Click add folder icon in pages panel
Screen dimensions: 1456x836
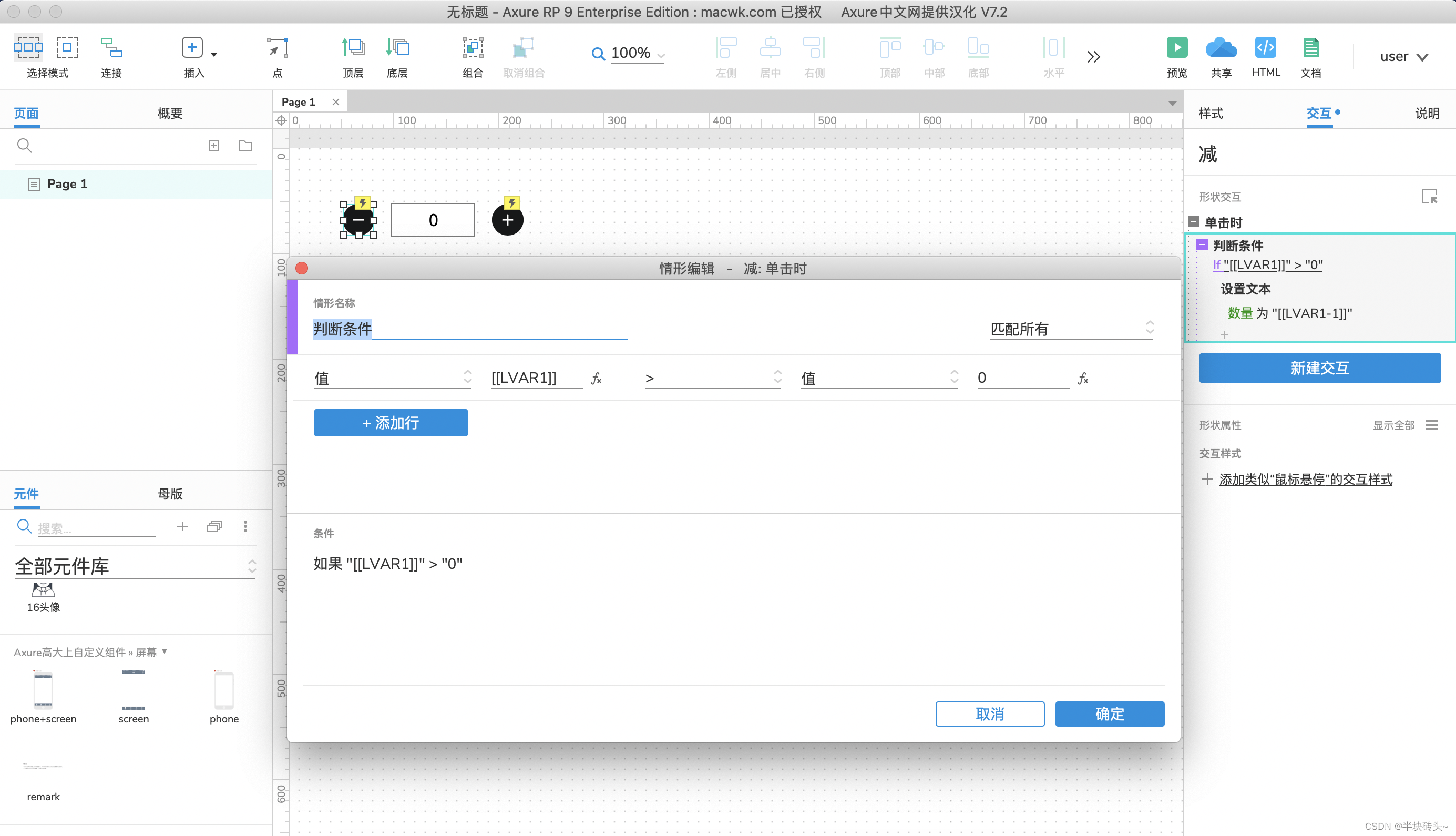[245, 146]
